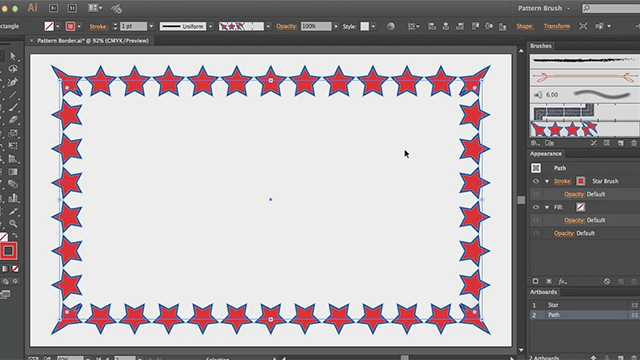This screenshot has height=360, width=640.
Task: Open Adobe Bridge via Br icon
Action: [53, 8]
